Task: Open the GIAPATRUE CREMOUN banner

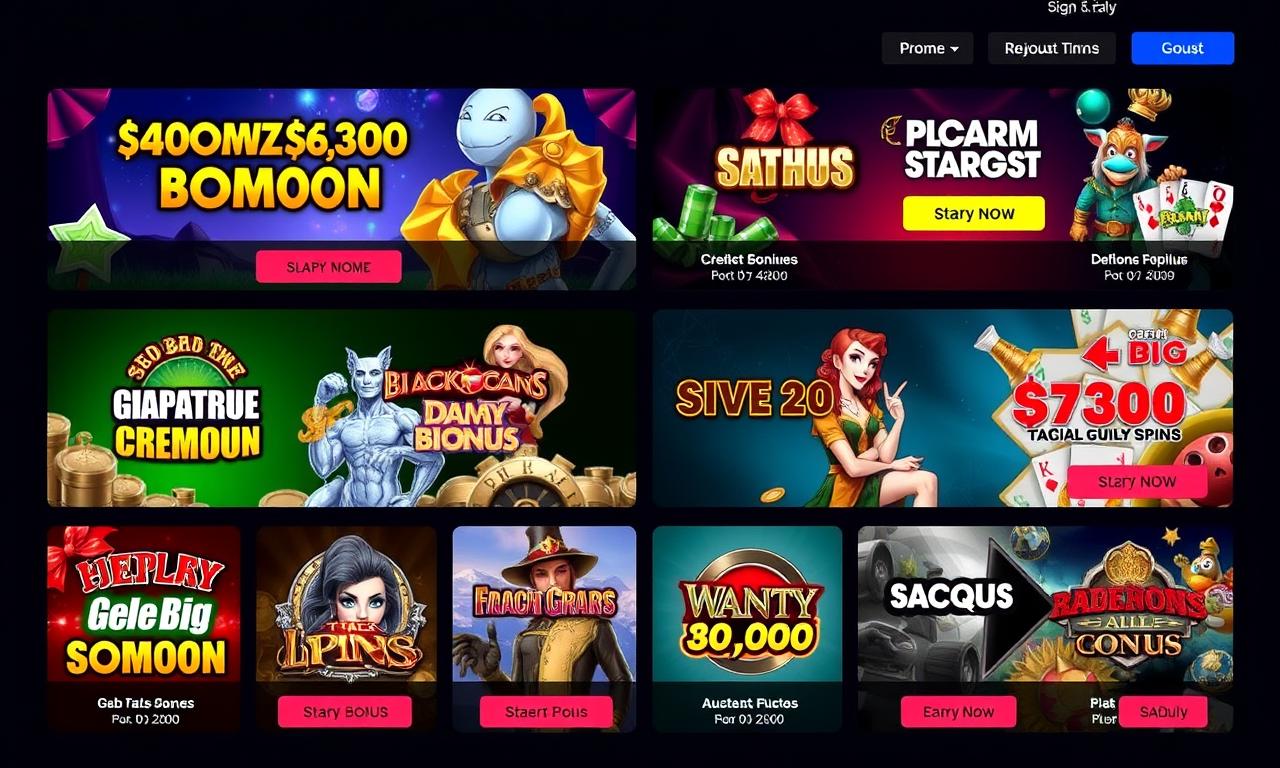Action: [342, 408]
